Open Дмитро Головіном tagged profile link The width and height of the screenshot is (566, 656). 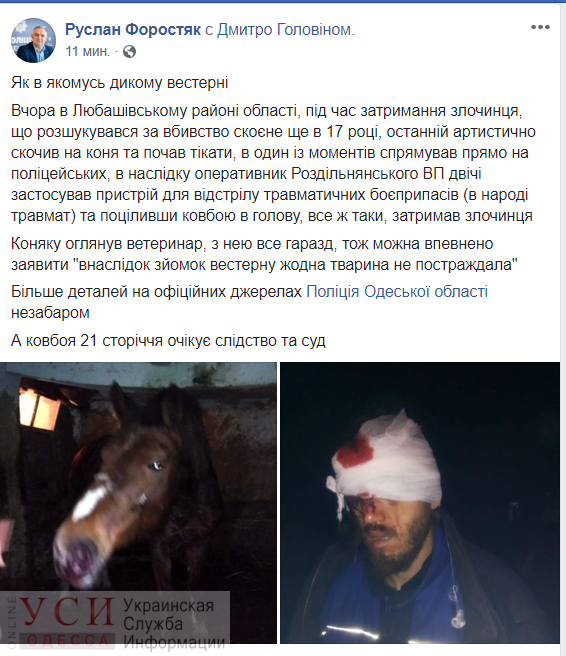285,30
